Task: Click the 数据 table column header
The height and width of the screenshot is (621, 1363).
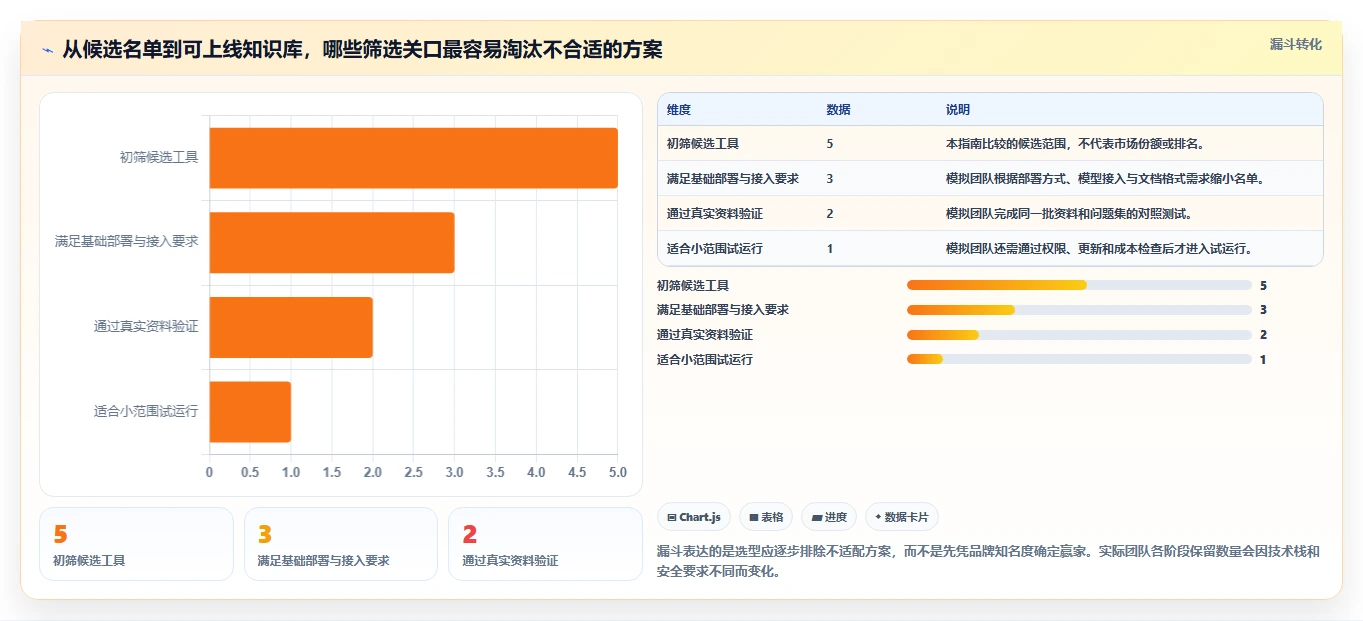Action: [839, 110]
